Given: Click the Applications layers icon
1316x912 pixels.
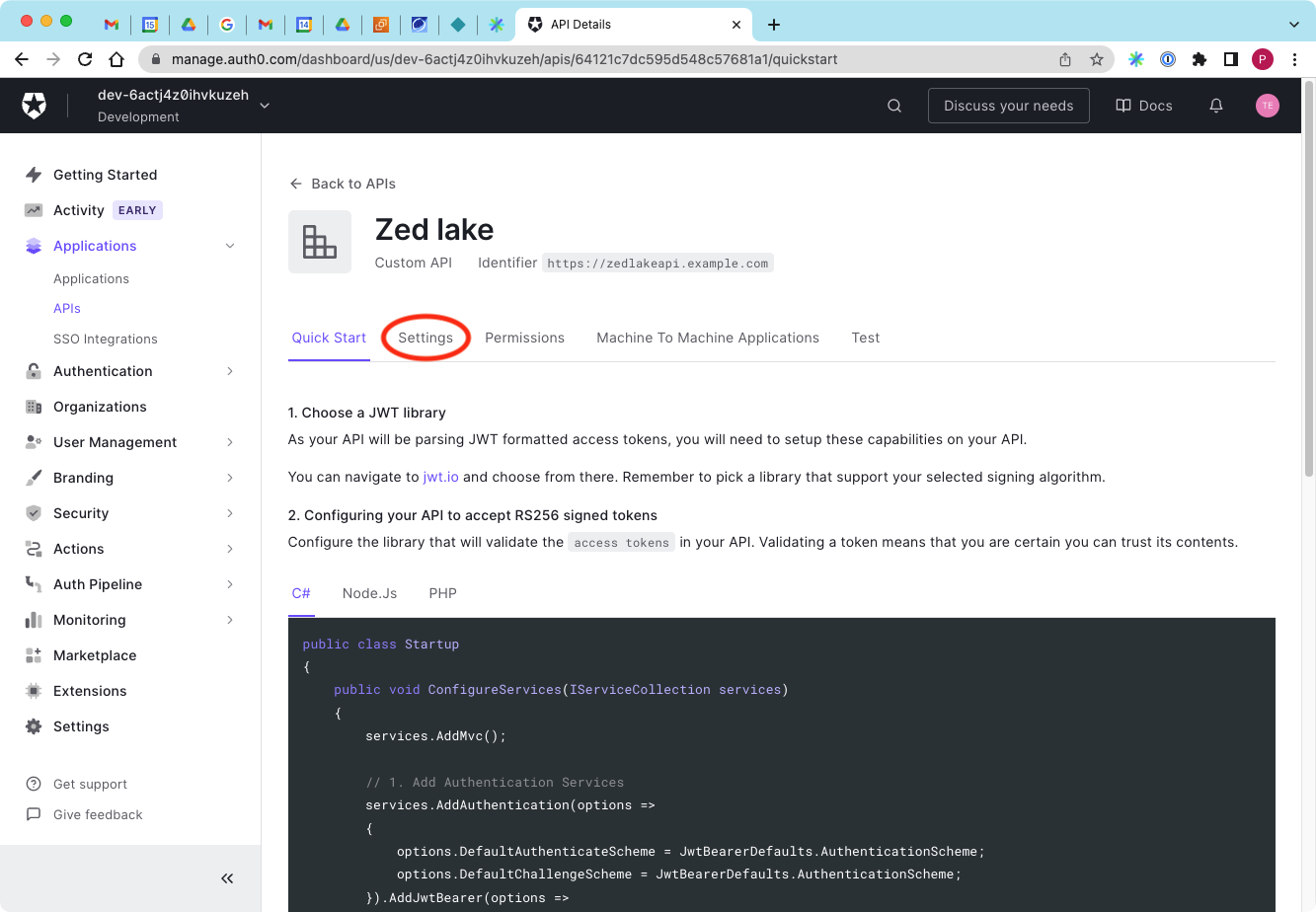Looking at the screenshot, I should (x=34, y=246).
